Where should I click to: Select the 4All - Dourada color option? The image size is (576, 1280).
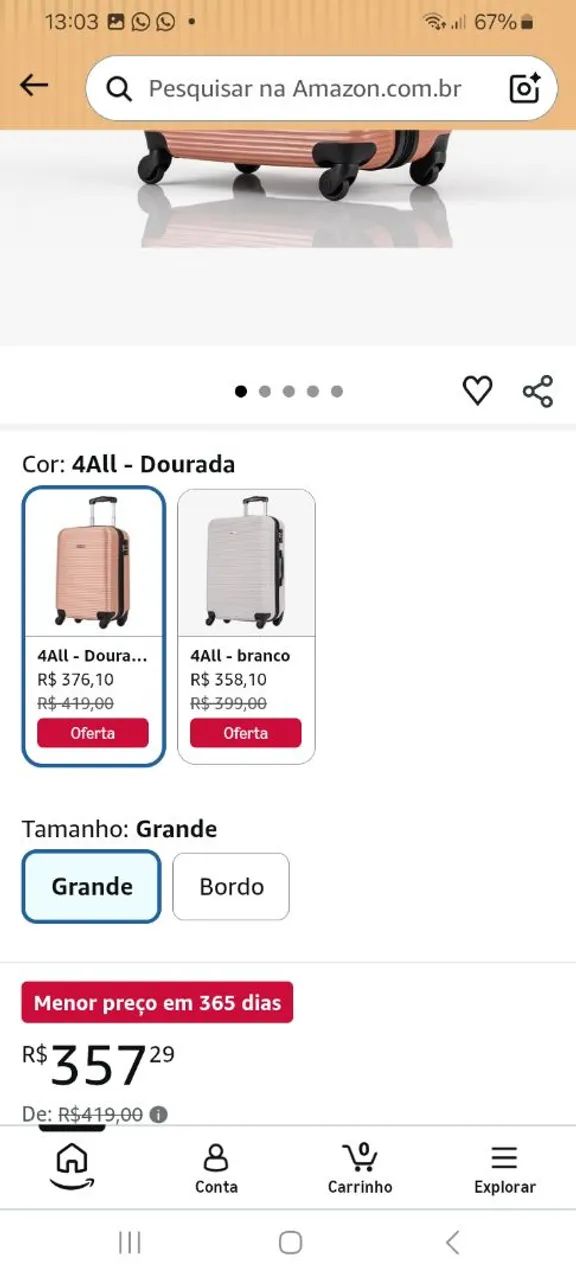[x=93, y=627]
